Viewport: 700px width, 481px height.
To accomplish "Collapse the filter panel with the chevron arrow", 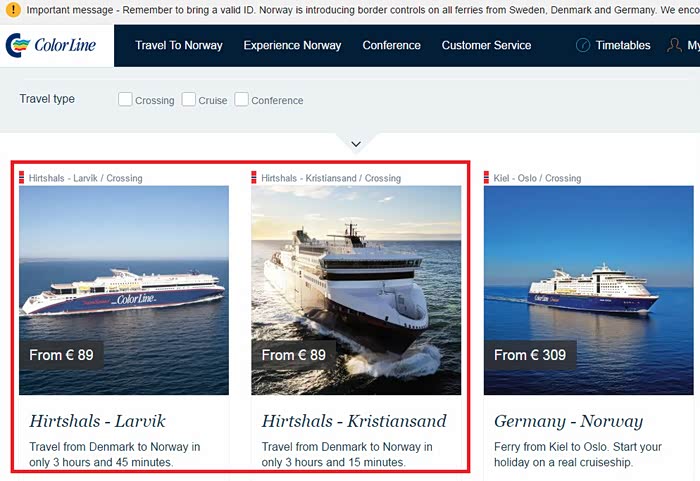I will pos(356,144).
